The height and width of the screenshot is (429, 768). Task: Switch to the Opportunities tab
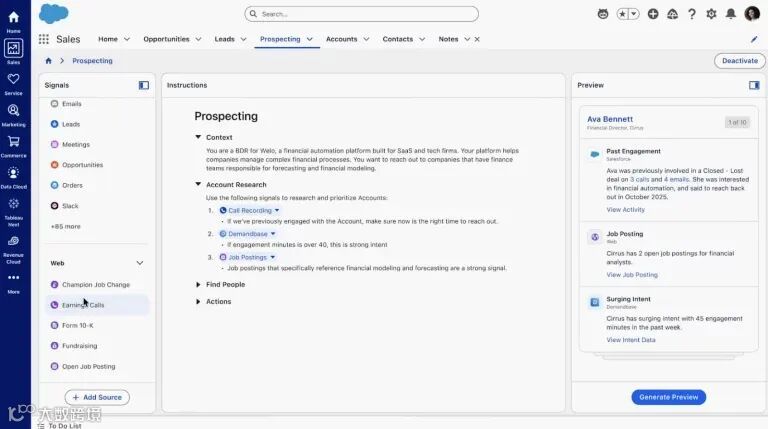166,39
